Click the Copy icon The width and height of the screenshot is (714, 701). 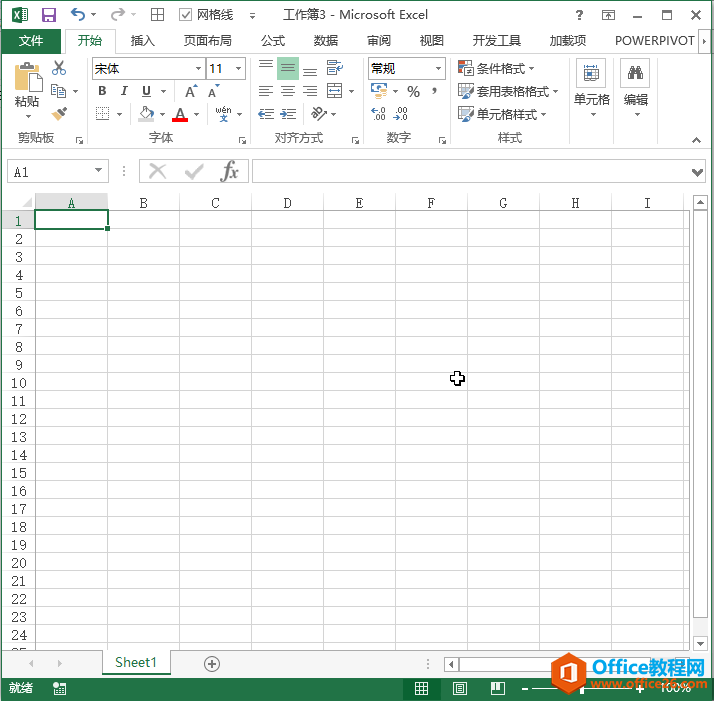click(x=58, y=91)
